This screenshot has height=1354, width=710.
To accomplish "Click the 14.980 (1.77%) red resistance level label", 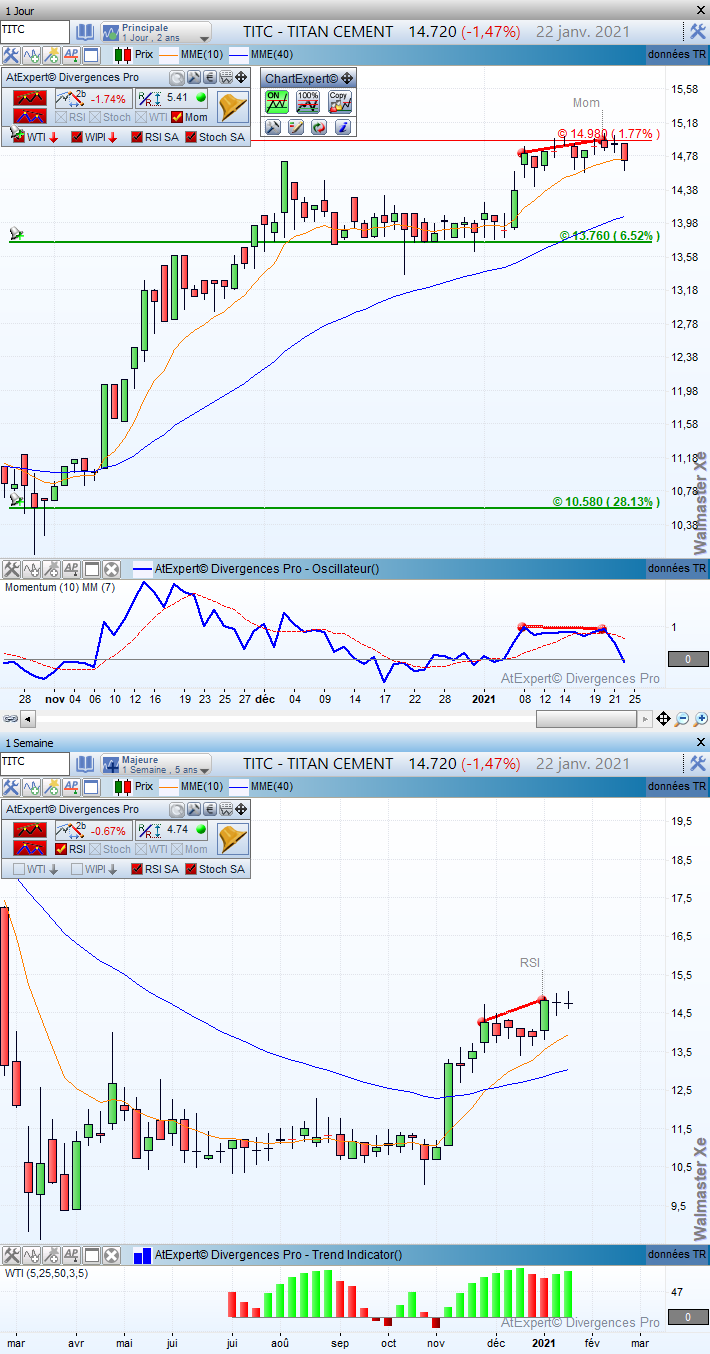I will 609,133.
